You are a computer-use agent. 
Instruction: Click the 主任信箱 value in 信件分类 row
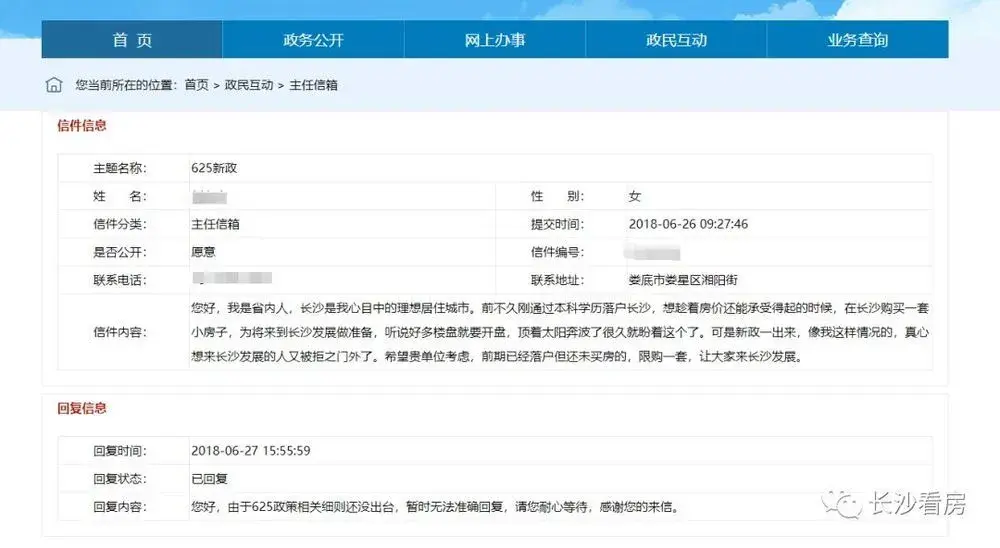pyautogui.click(x=216, y=224)
